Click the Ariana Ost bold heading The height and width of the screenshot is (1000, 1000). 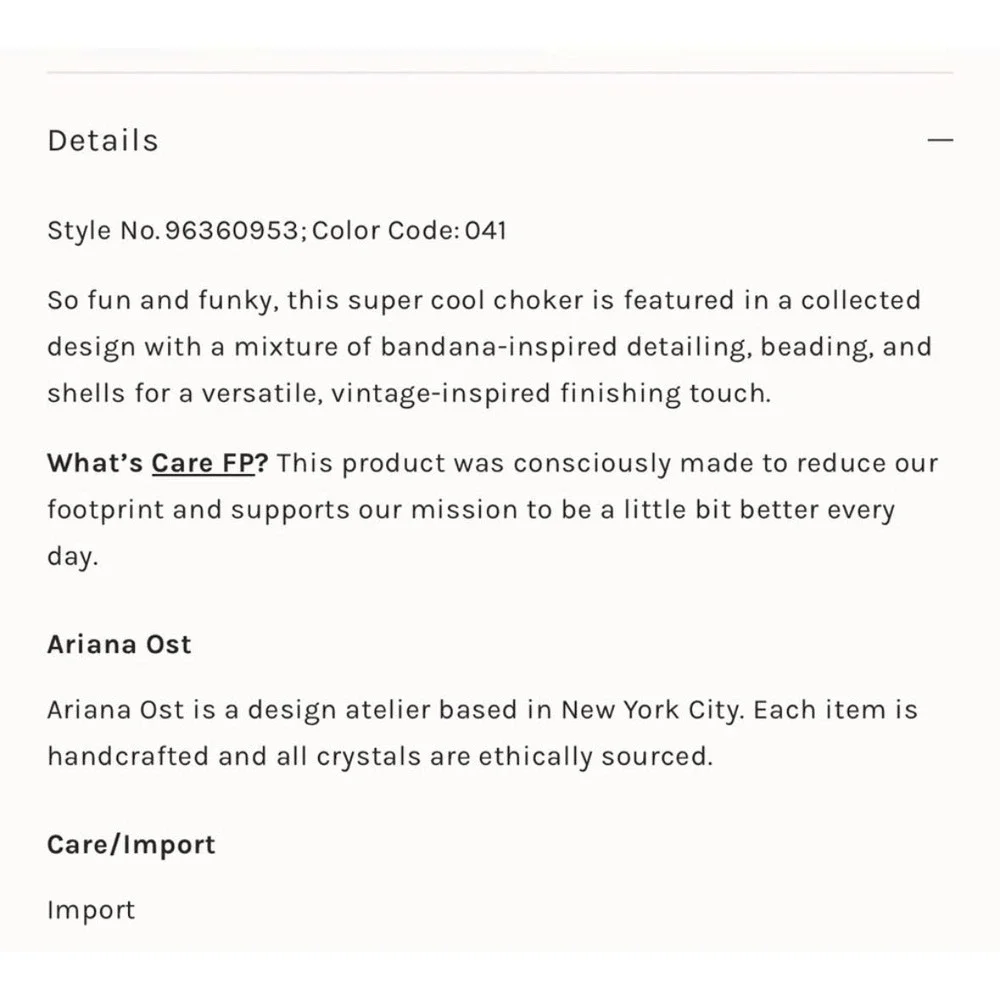[119, 644]
